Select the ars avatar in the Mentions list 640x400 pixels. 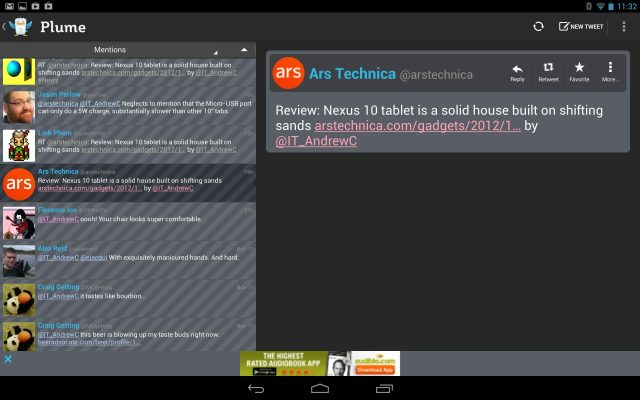(x=19, y=184)
